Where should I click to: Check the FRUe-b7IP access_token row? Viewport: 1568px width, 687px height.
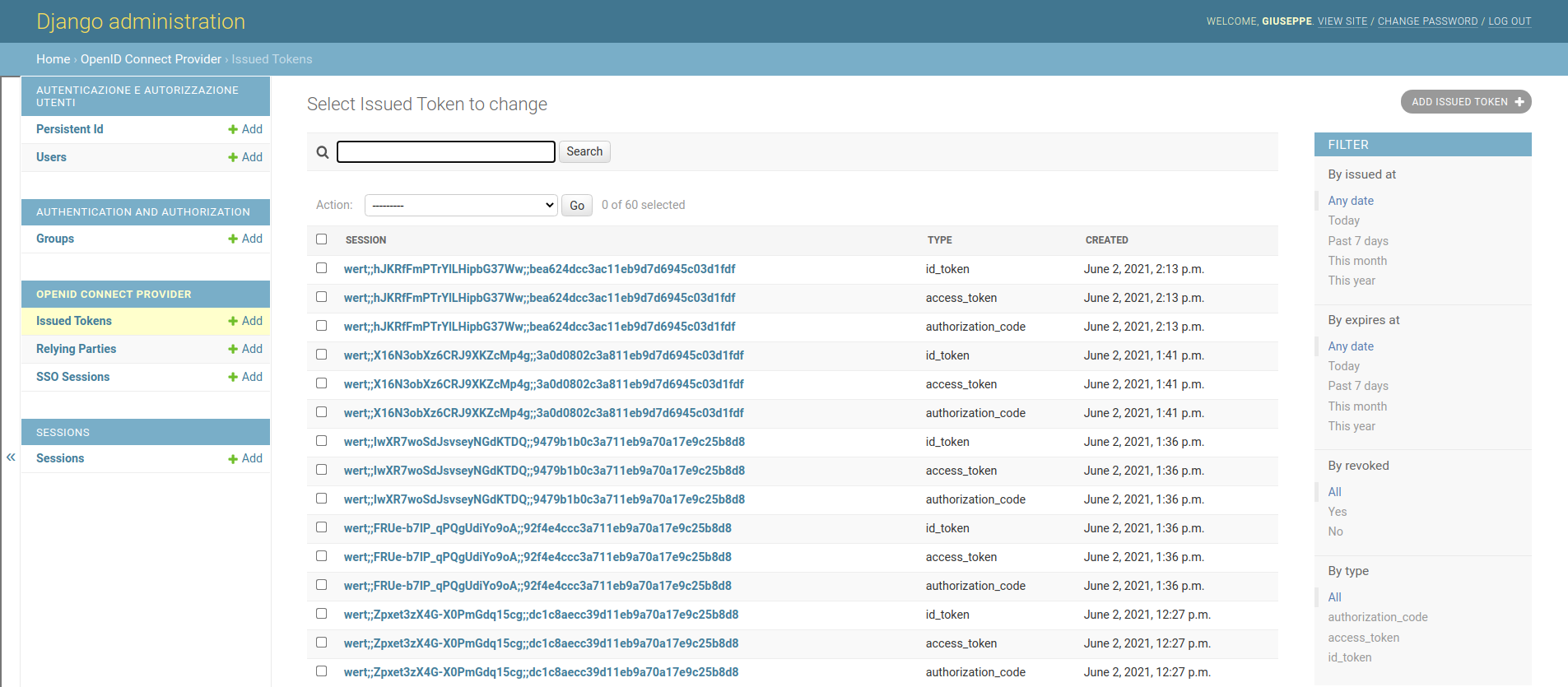point(321,556)
